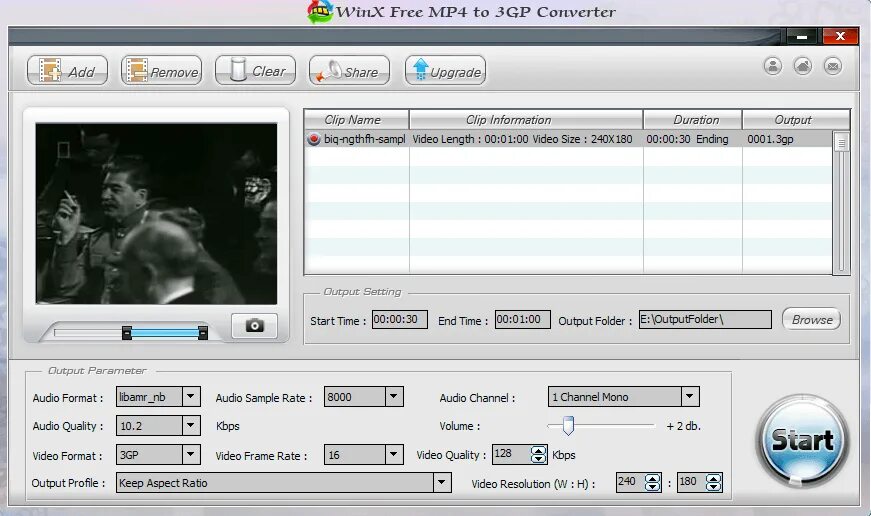The height and width of the screenshot is (516, 871).
Task: Open the Audio Sample Rate dropdown
Action: pyautogui.click(x=393, y=397)
